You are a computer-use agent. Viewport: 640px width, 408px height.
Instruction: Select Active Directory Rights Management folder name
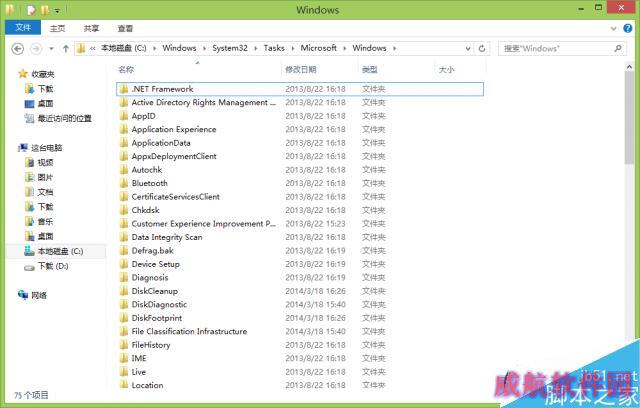(203, 102)
